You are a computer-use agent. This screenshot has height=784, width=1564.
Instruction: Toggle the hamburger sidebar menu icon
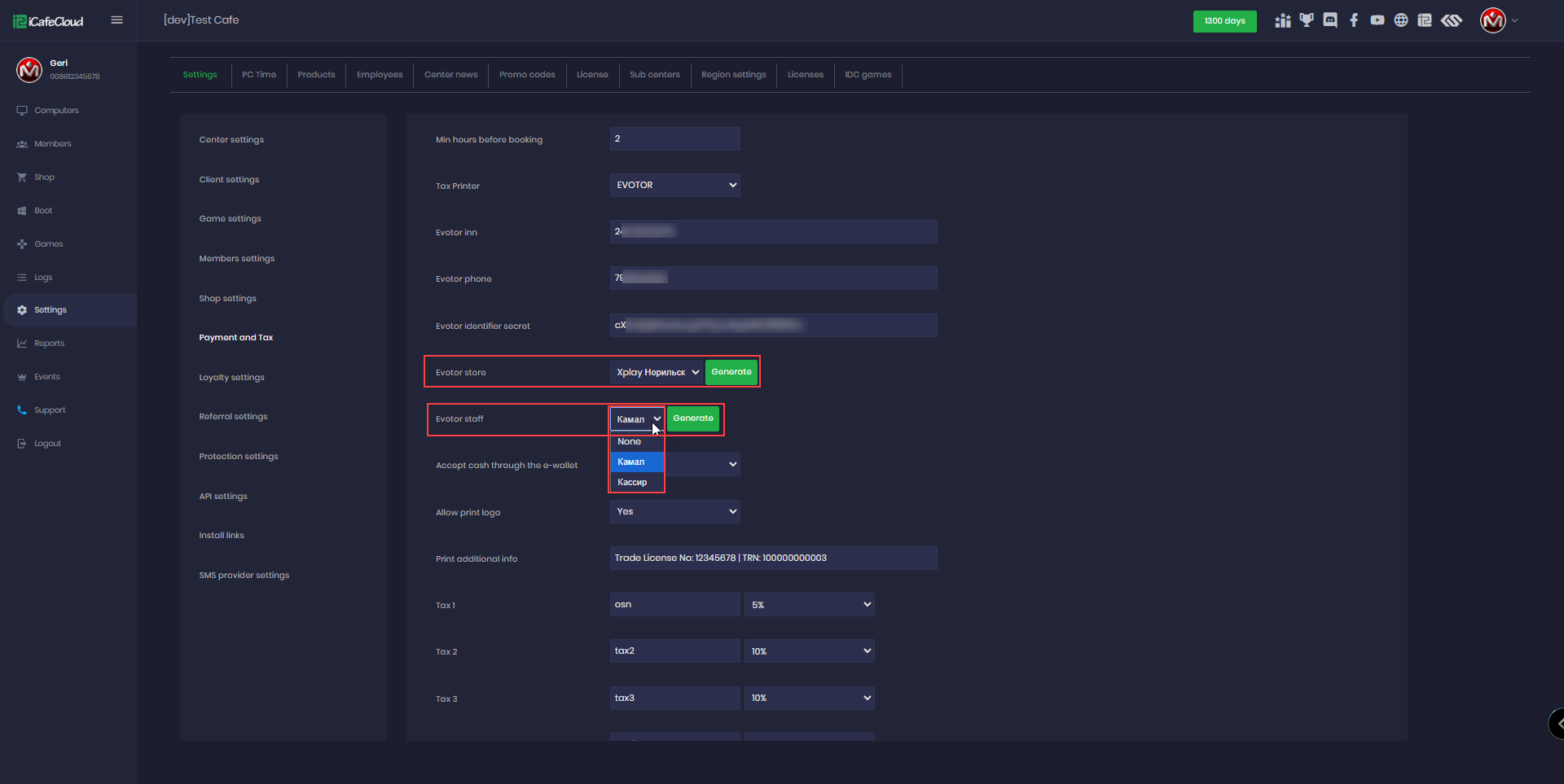tap(117, 20)
